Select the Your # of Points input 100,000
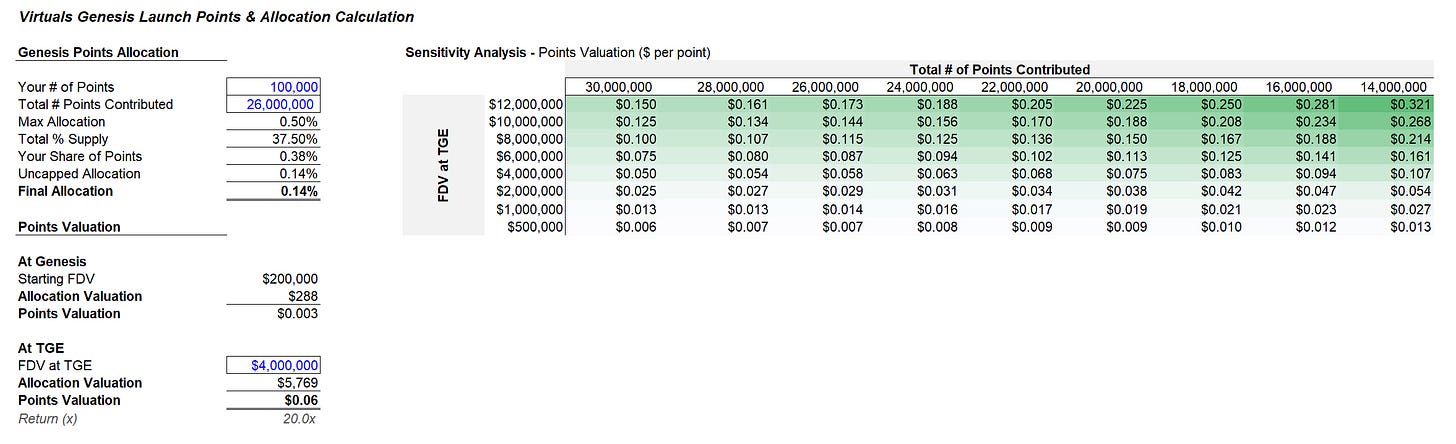Viewport: 1456px width, 444px height. coord(274,87)
